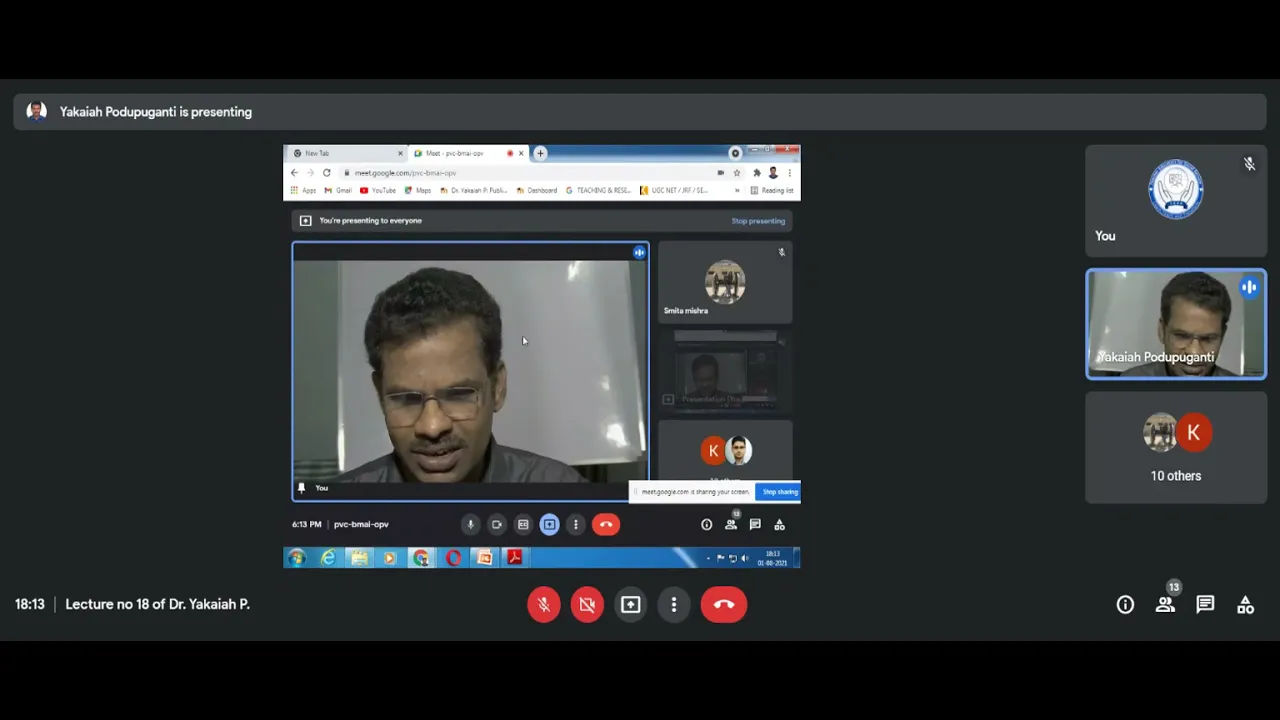This screenshot has height=720, width=1280.
Task: Select the 'You' participant tile
Action: click(1176, 201)
